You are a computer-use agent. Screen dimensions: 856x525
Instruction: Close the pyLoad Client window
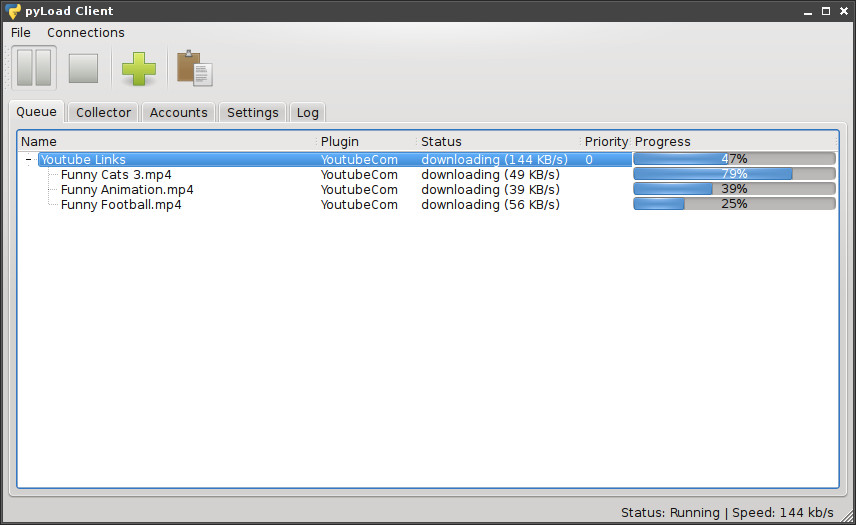[844, 11]
